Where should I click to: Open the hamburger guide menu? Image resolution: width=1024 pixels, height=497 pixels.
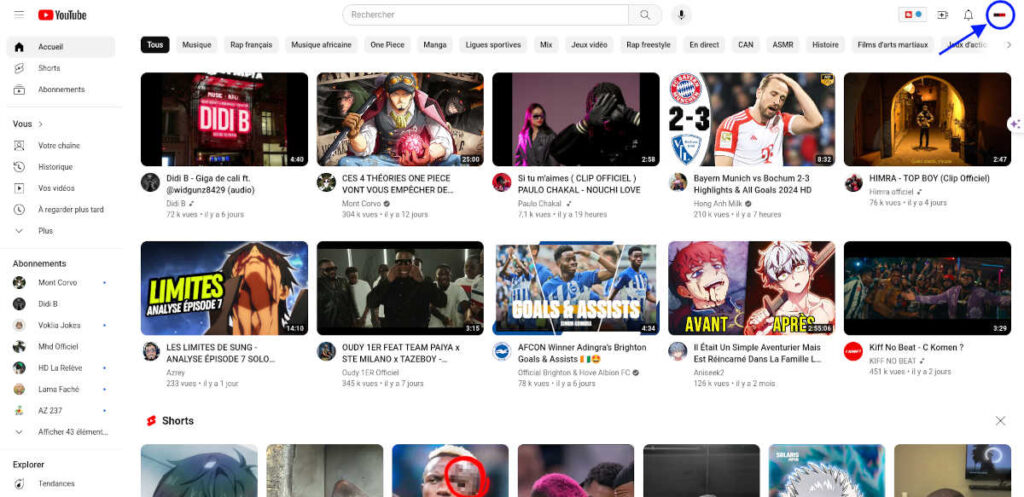pos(19,14)
